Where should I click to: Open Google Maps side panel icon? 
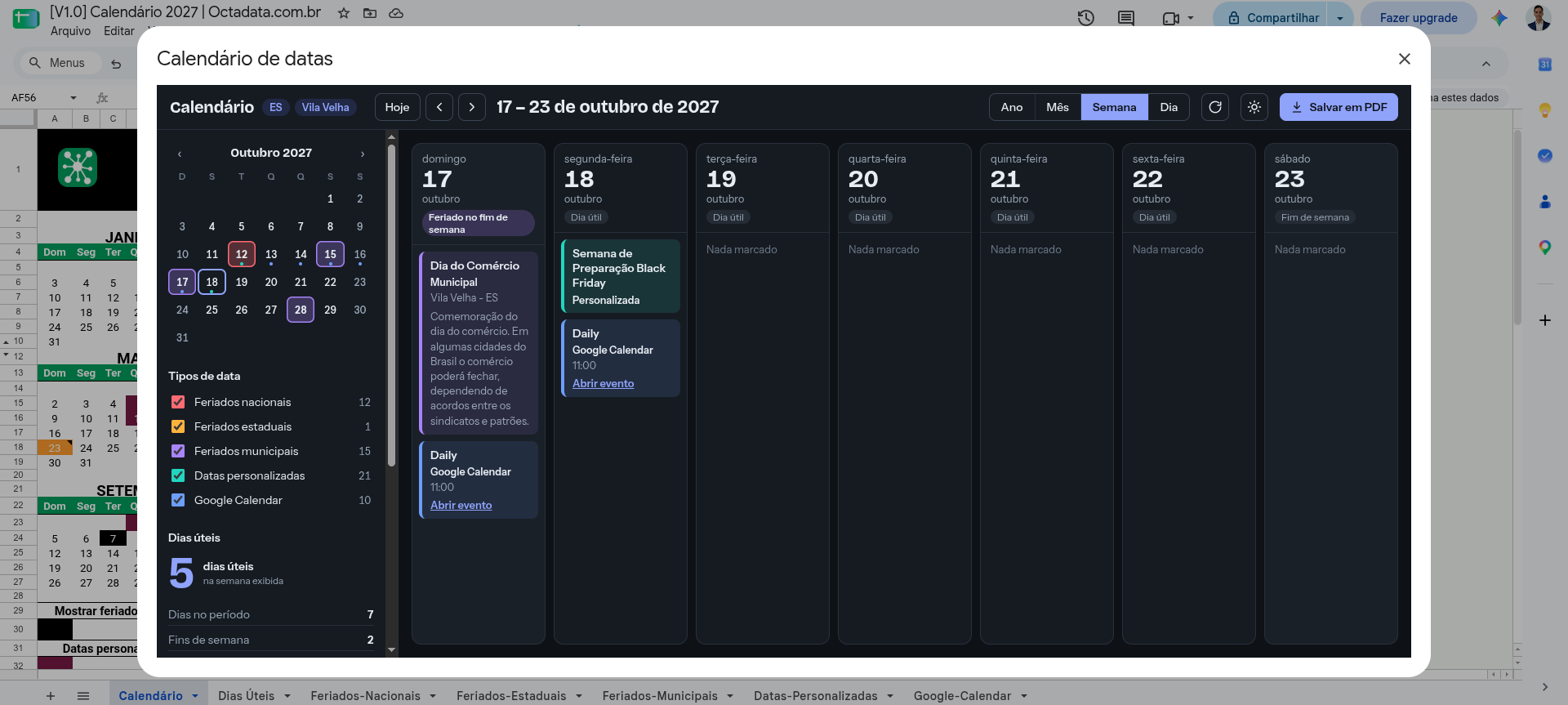coord(1545,247)
